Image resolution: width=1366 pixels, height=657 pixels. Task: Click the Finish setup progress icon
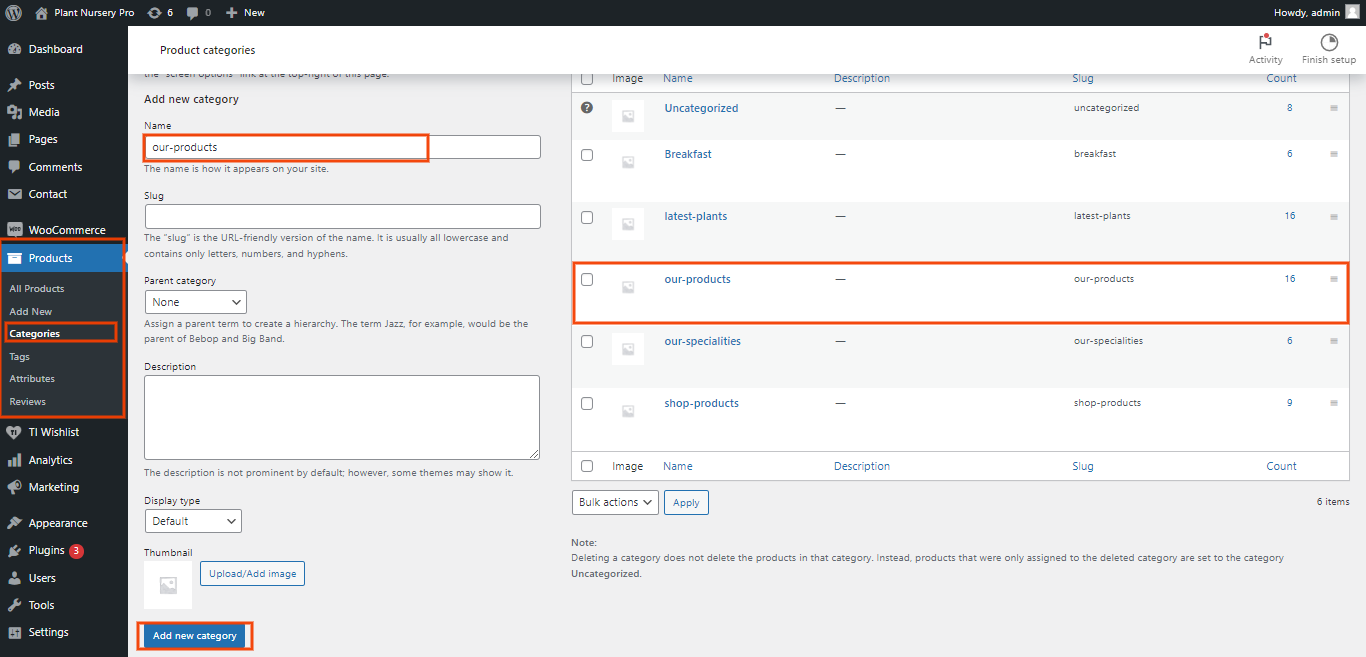[x=1329, y=42]
